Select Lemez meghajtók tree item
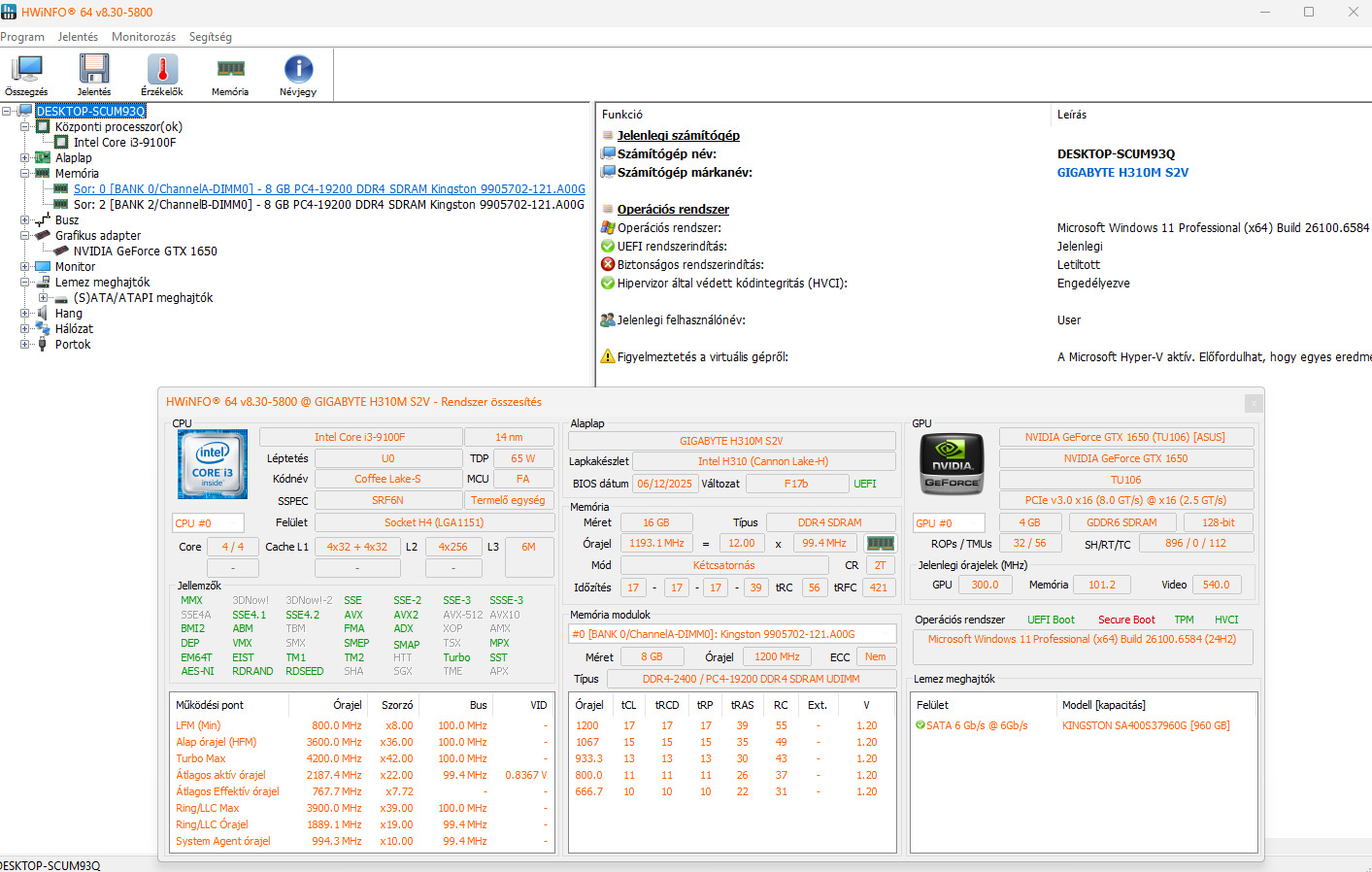Screen dimensions: 1372x872 point(102,282)
